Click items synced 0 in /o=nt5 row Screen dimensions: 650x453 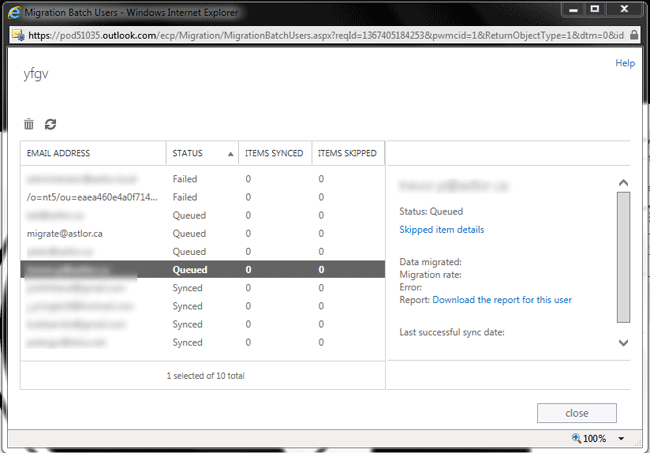(248, 197)
